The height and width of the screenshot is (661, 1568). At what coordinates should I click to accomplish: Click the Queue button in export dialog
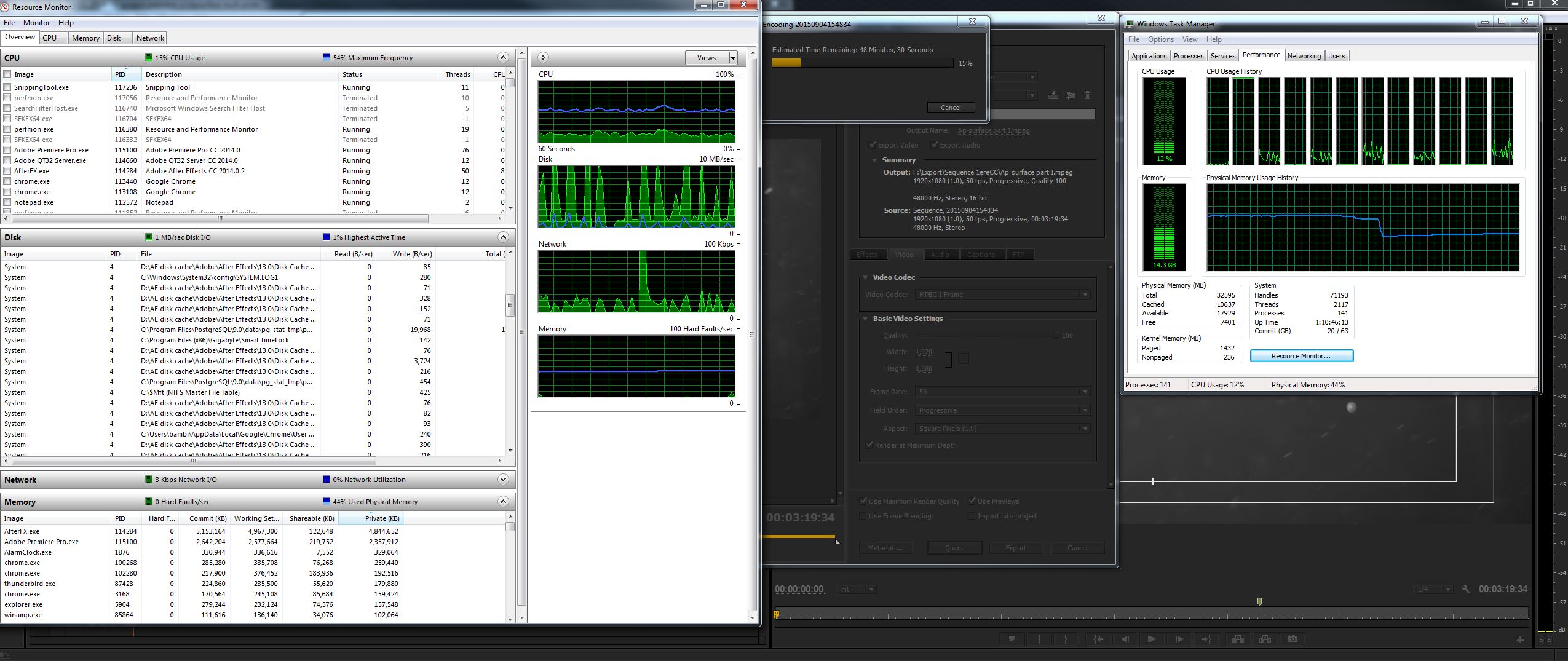pyautogui.click(x=954, y=548)
